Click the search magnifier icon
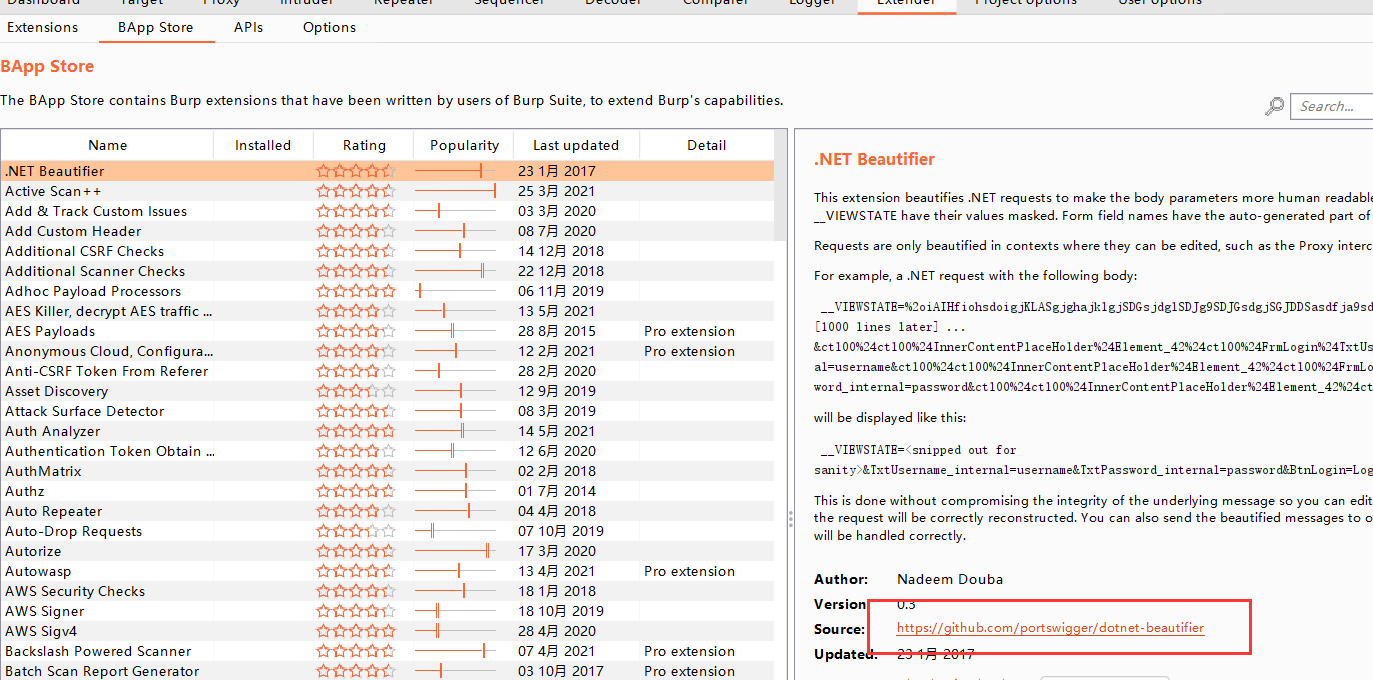Viewport: 1373px width, 680px height. coord(1275,106)
